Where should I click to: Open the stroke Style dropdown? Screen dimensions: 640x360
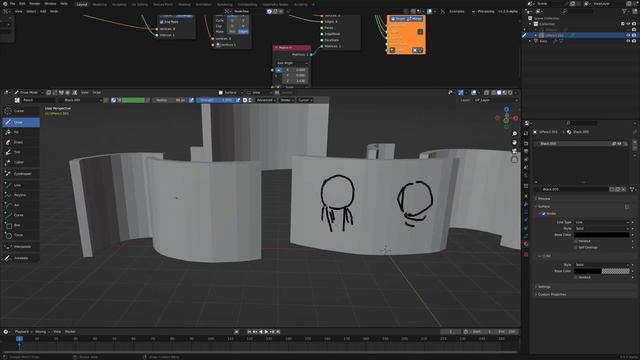[x=602, y=229]
